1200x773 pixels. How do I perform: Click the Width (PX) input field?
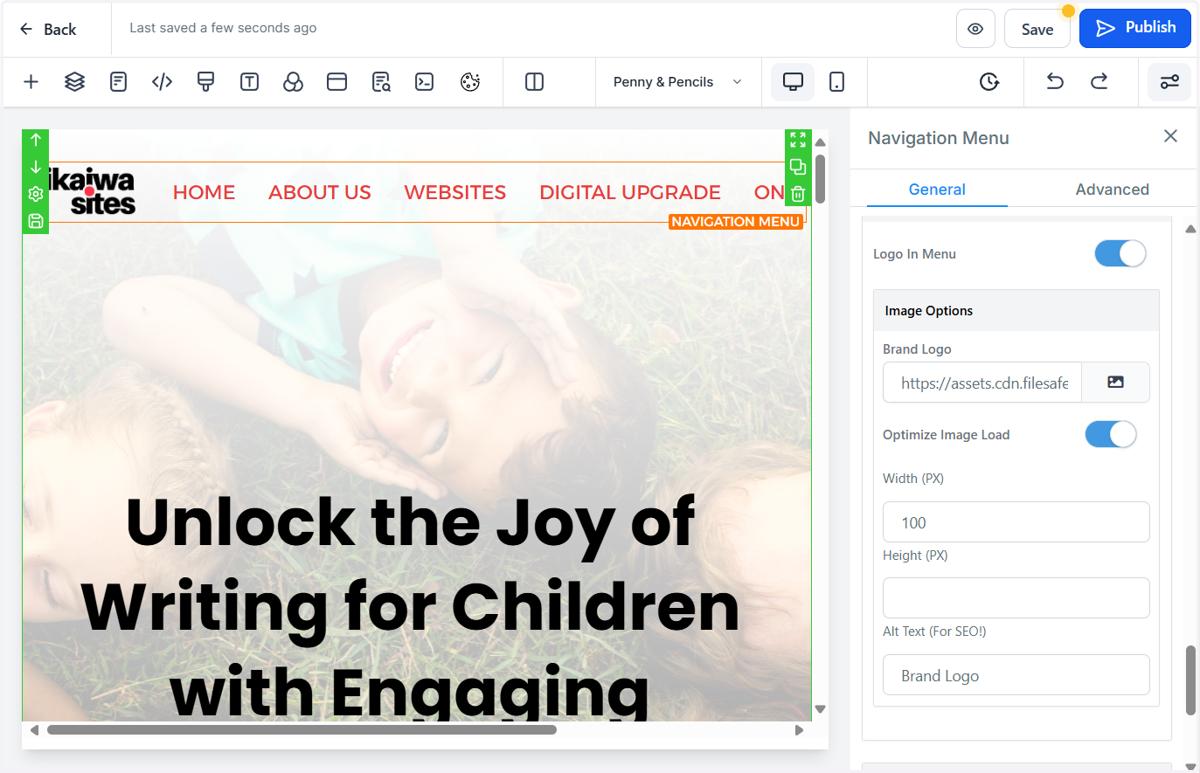(1016, 522)
